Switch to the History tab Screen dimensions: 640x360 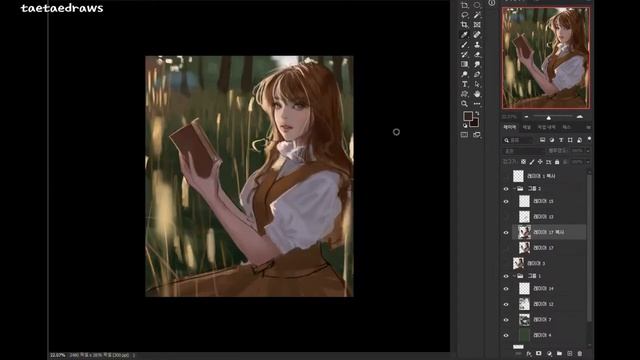(x=547, y=127)
